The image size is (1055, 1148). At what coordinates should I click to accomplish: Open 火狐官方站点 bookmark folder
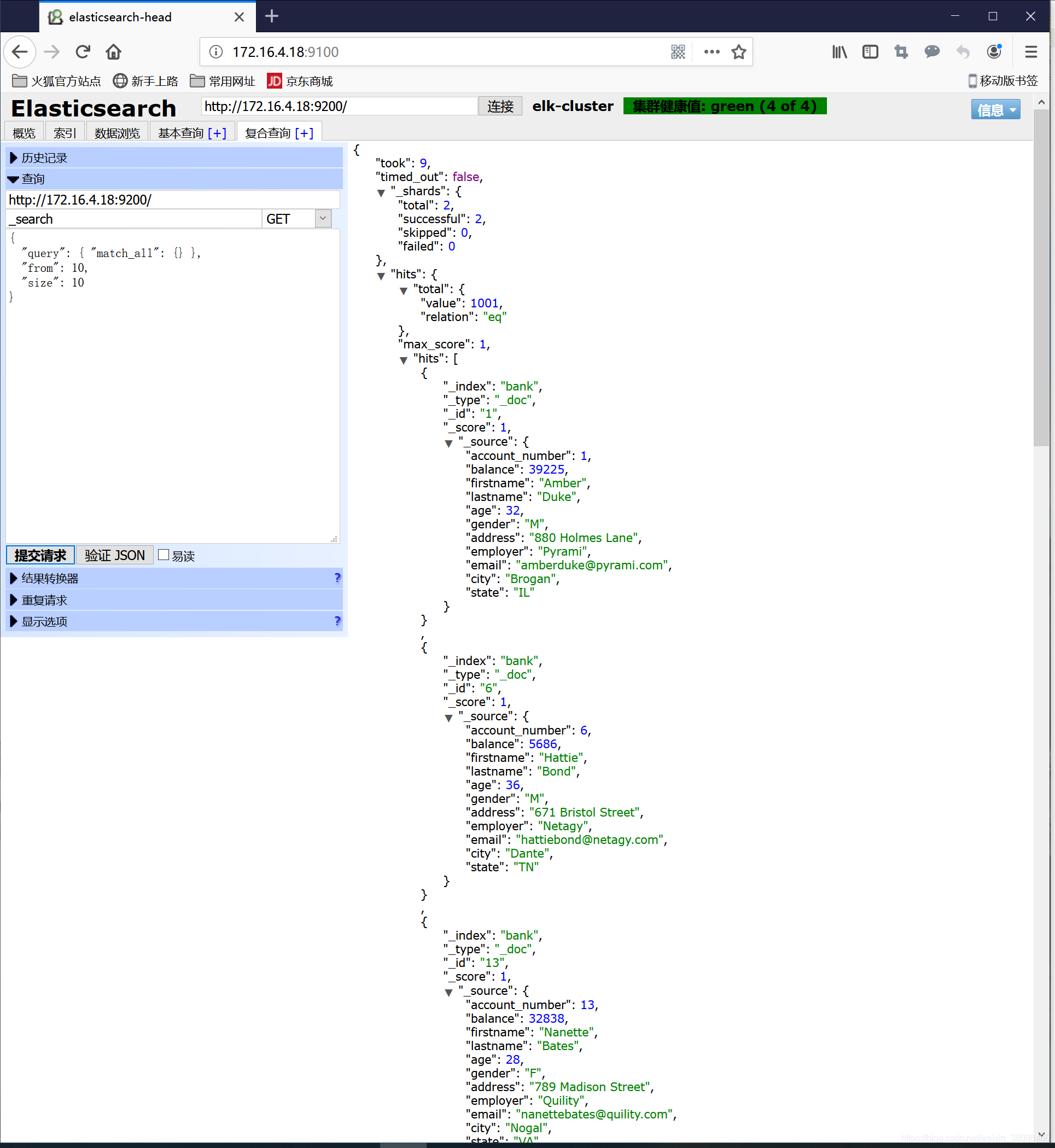pyautogui.click(x=56, y=81)
